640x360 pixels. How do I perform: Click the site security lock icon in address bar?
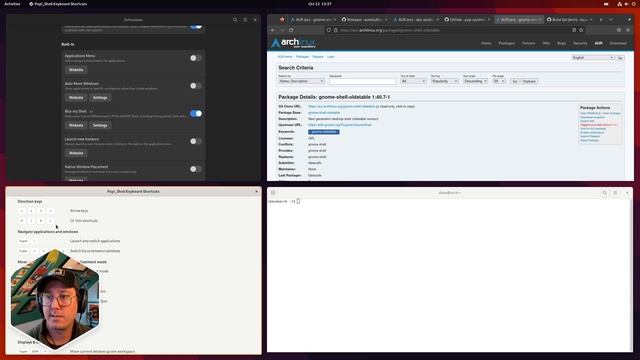(x=336, y=30)
